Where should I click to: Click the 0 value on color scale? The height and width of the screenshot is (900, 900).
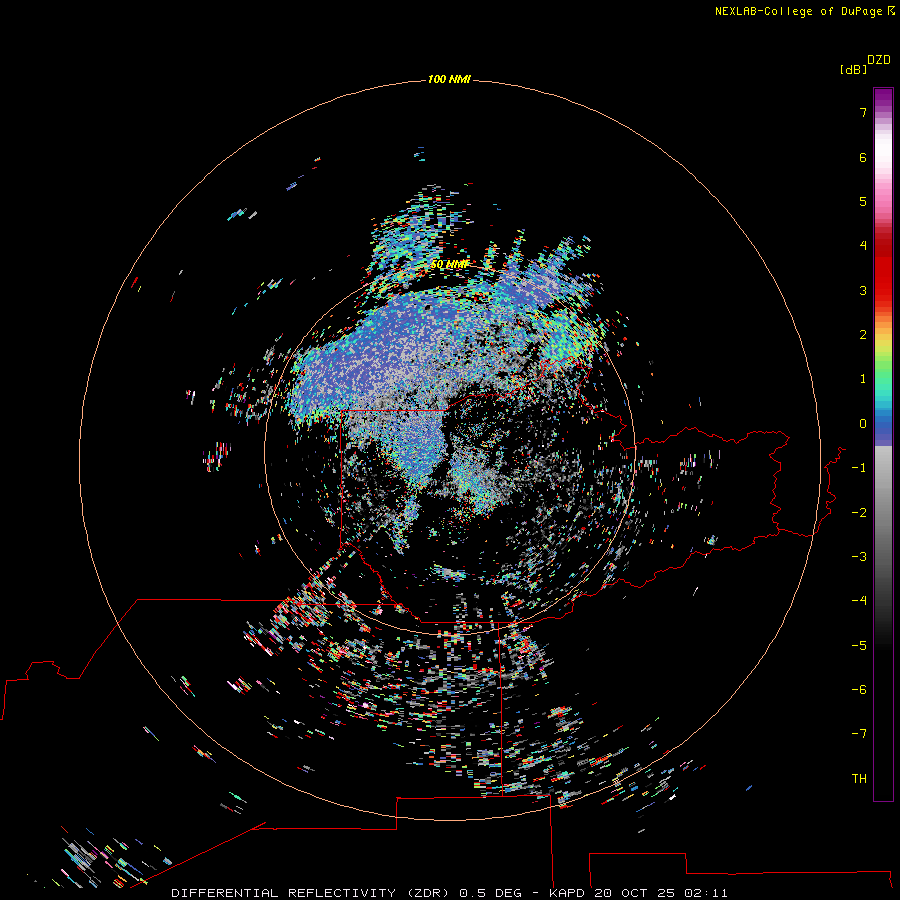click(863, 424)
